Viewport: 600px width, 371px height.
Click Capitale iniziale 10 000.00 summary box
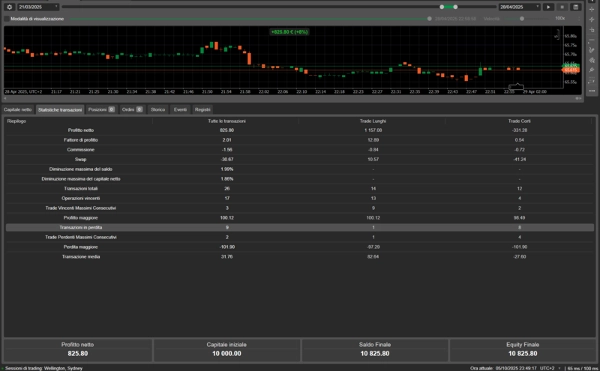tap(227, 350)
